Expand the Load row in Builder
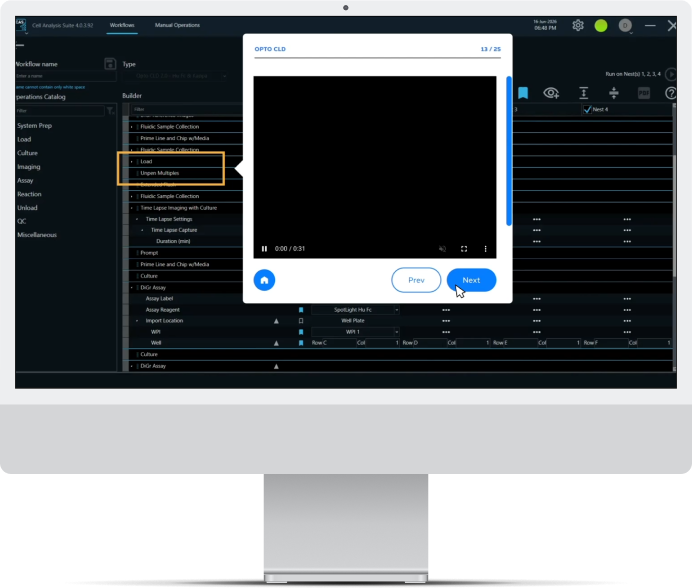This screenshot has width=692, height=588. click(132, 162)
